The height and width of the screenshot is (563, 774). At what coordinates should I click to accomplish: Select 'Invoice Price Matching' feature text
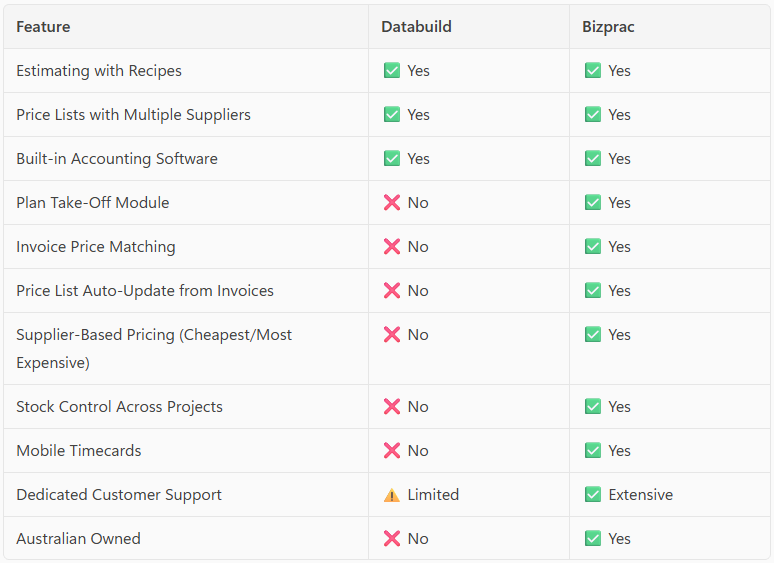click(96, 247)
